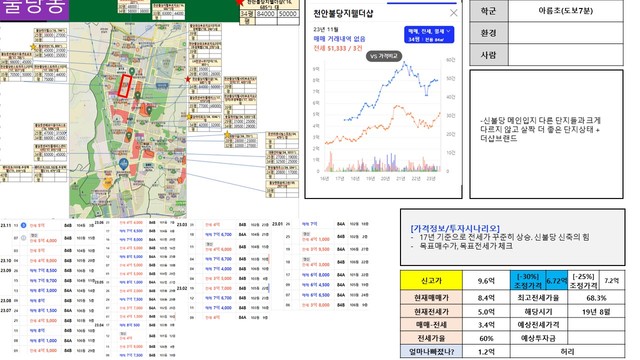Image resolution: width=640 pixels, height=360 pixels.
Task: Select the 환경 header cell
Action: (489, 33)
